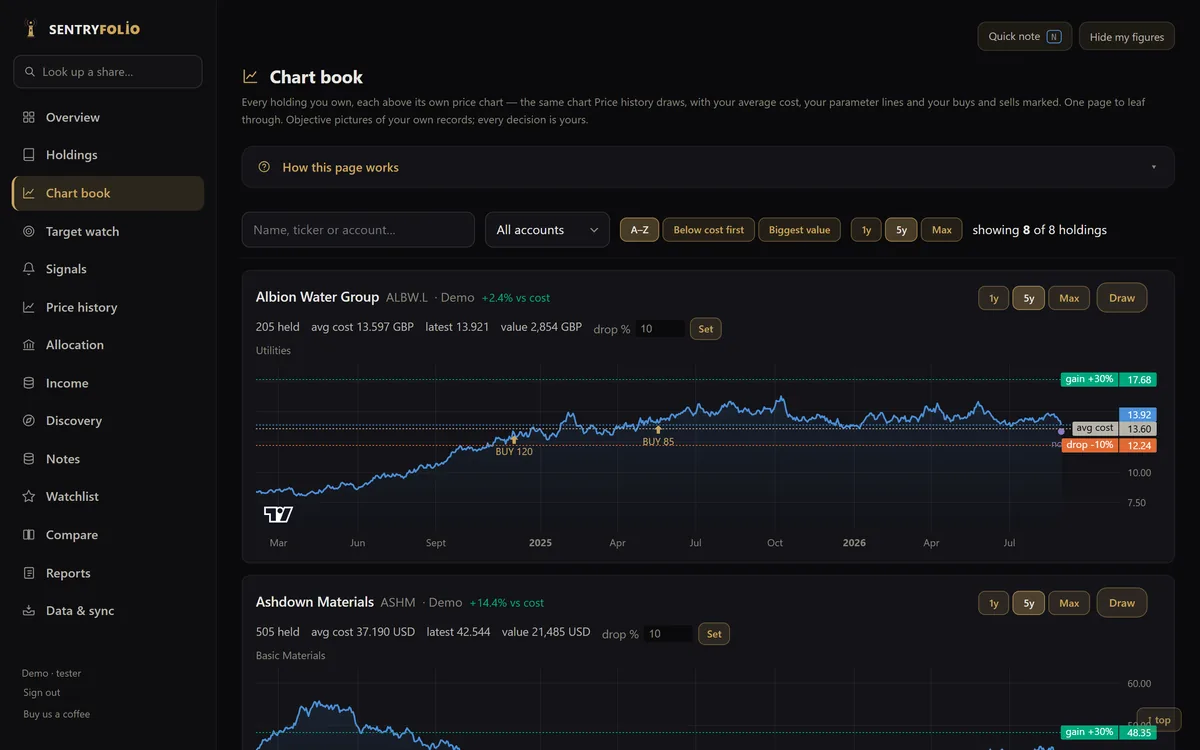Click the gain +30% label on Albion chart

click(1090, 380)
